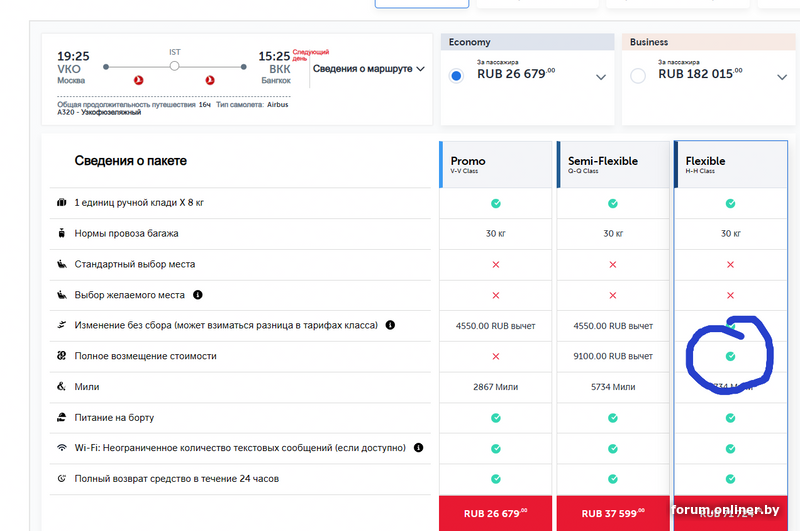Click the IST stopover point on route line

pos(174,66)
